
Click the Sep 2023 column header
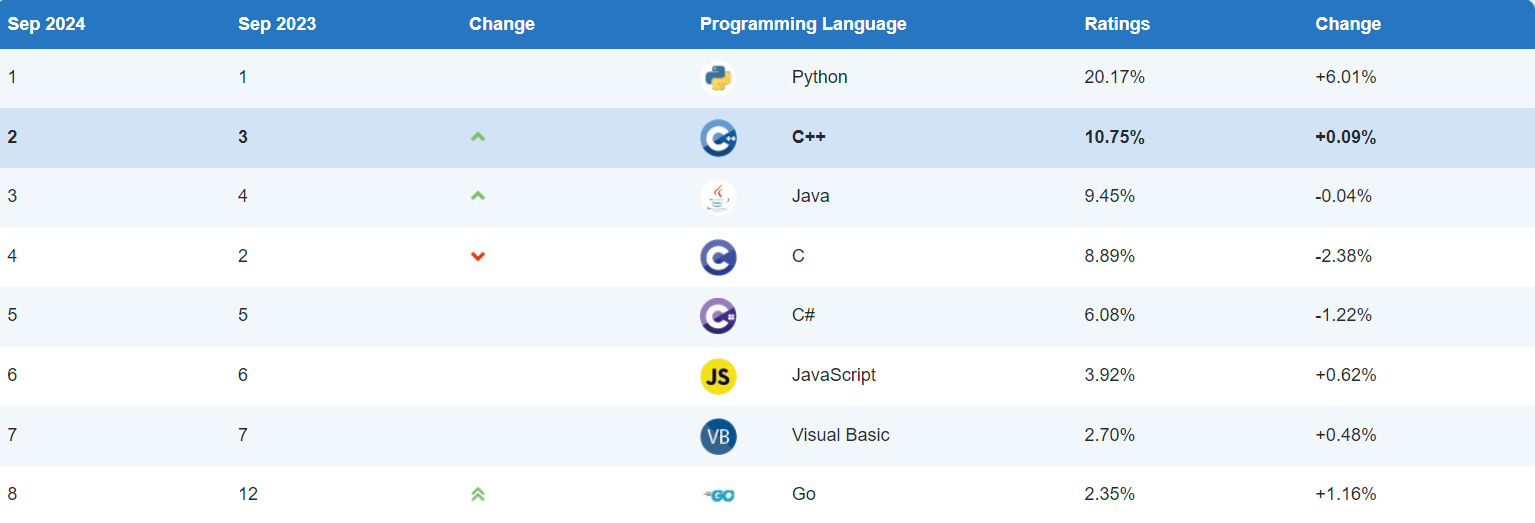(277, 24)
